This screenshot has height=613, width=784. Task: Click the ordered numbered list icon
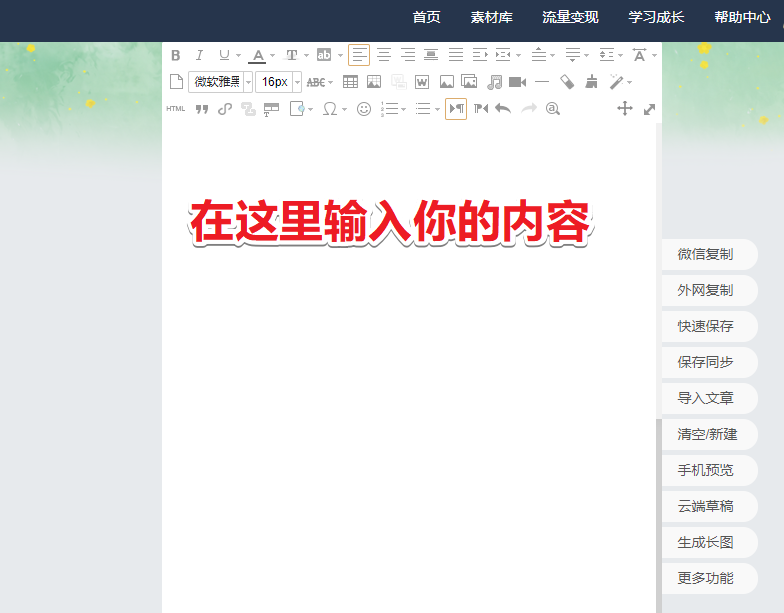pos(389,108)
